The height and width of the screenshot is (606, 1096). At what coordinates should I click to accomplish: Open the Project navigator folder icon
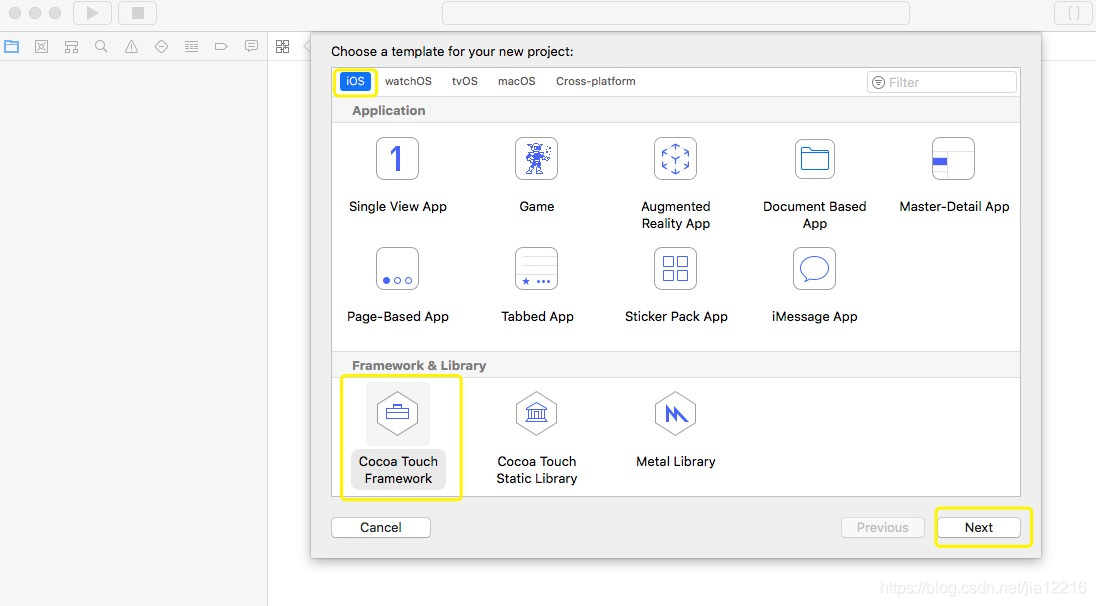(12, 47)
